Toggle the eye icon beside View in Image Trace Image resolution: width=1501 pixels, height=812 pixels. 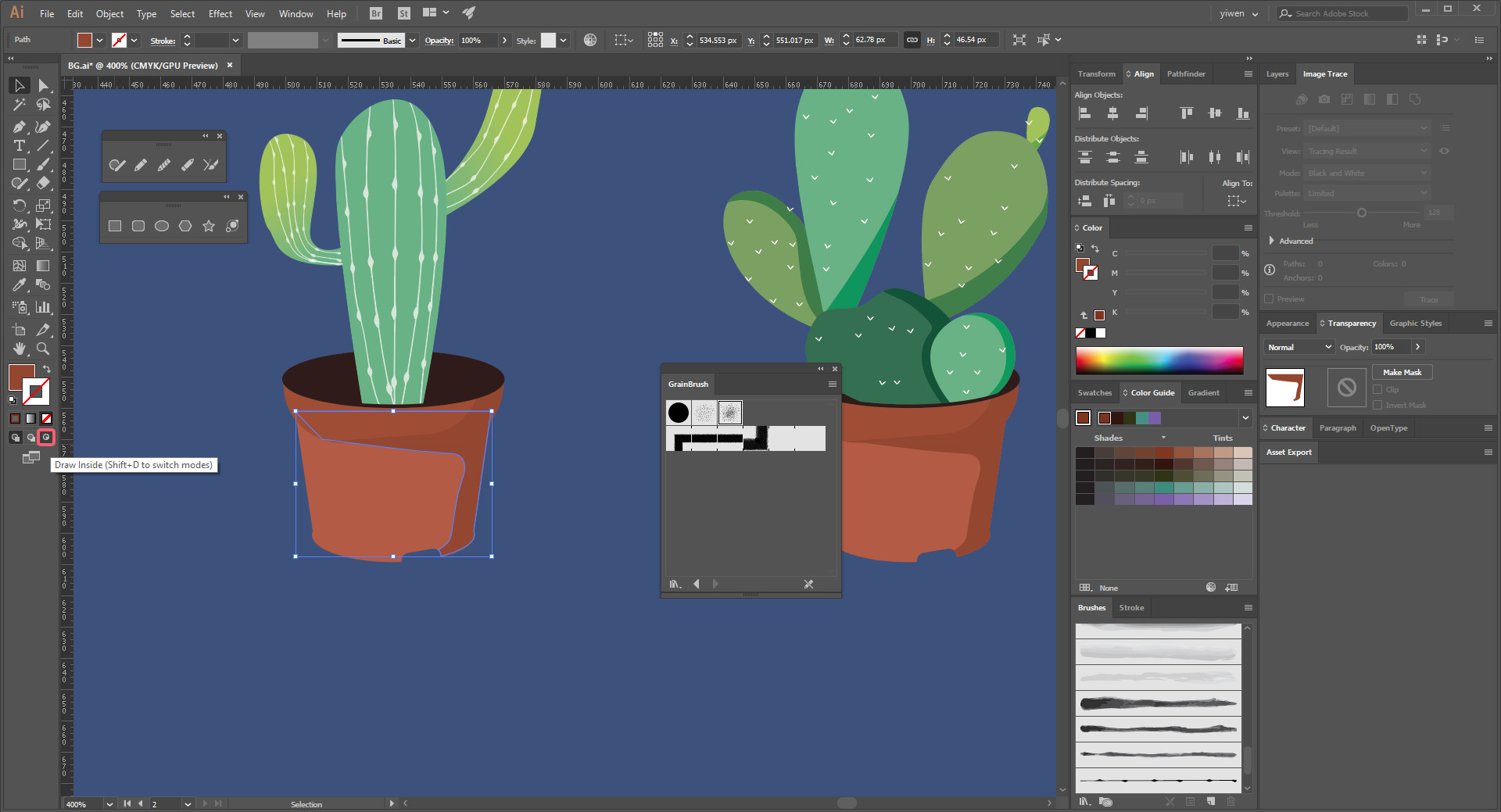click(1445, 151)
